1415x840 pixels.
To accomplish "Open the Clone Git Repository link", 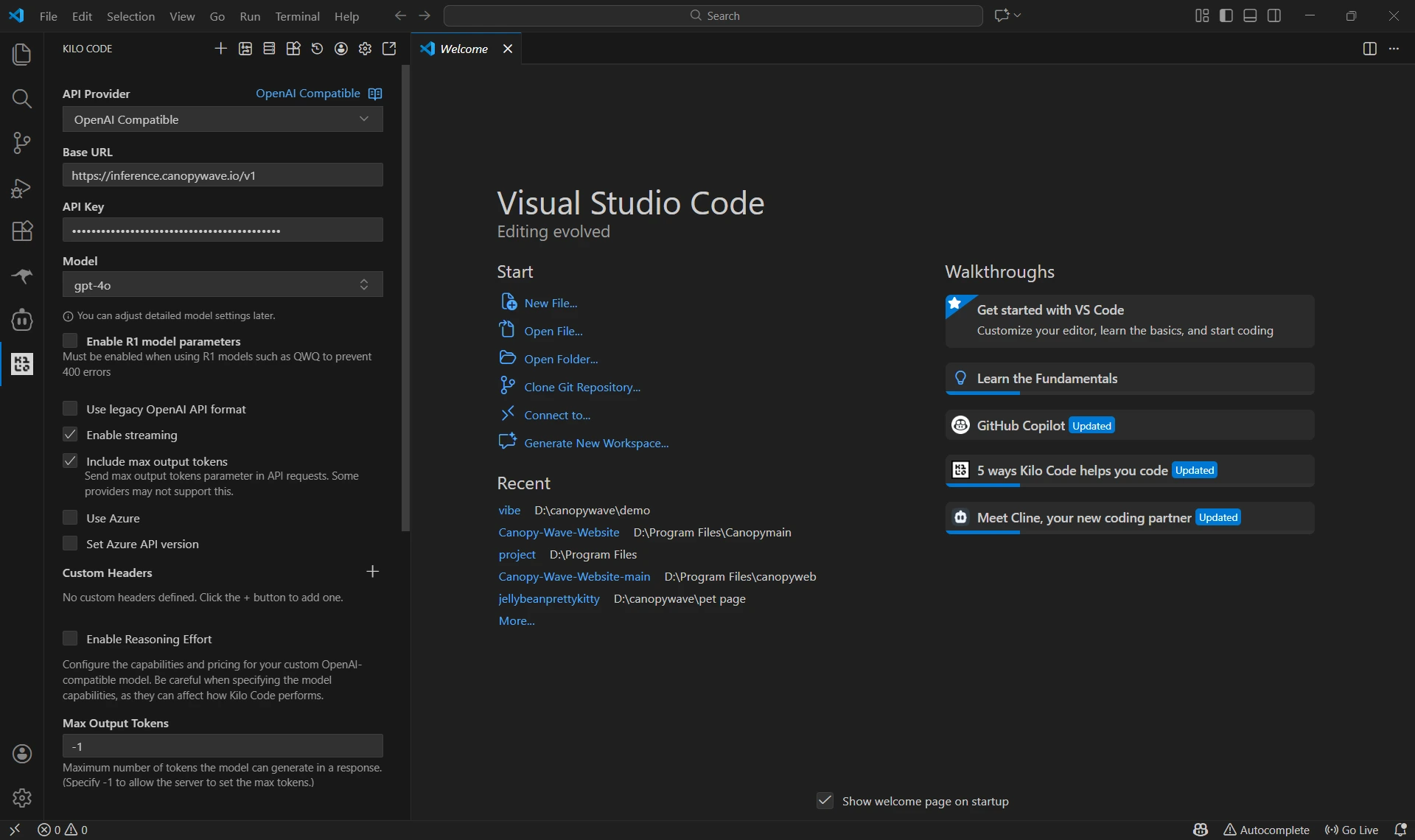I will pyautogui.click(x=582, y=386).
